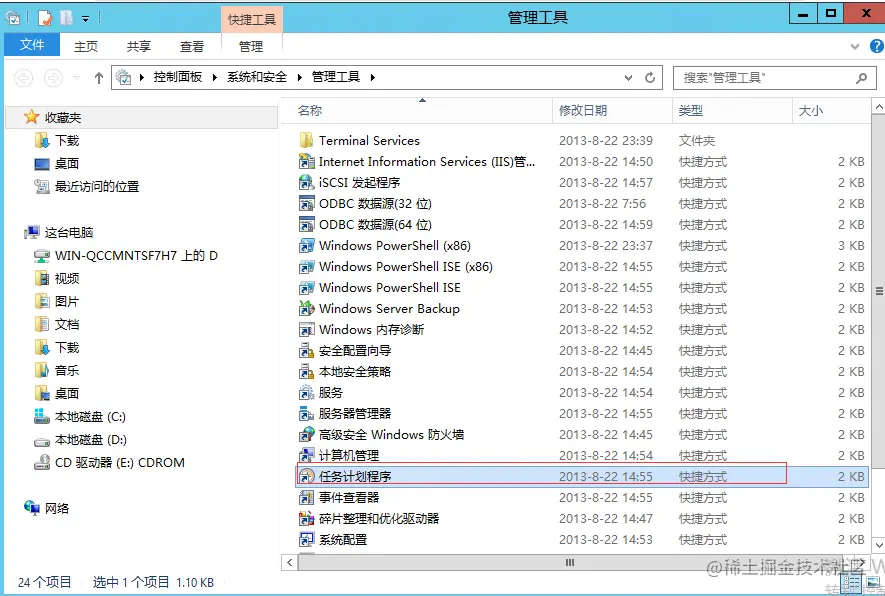
Task: Click the Windows 内存诊断 icon
Action: tap(306, 330)
